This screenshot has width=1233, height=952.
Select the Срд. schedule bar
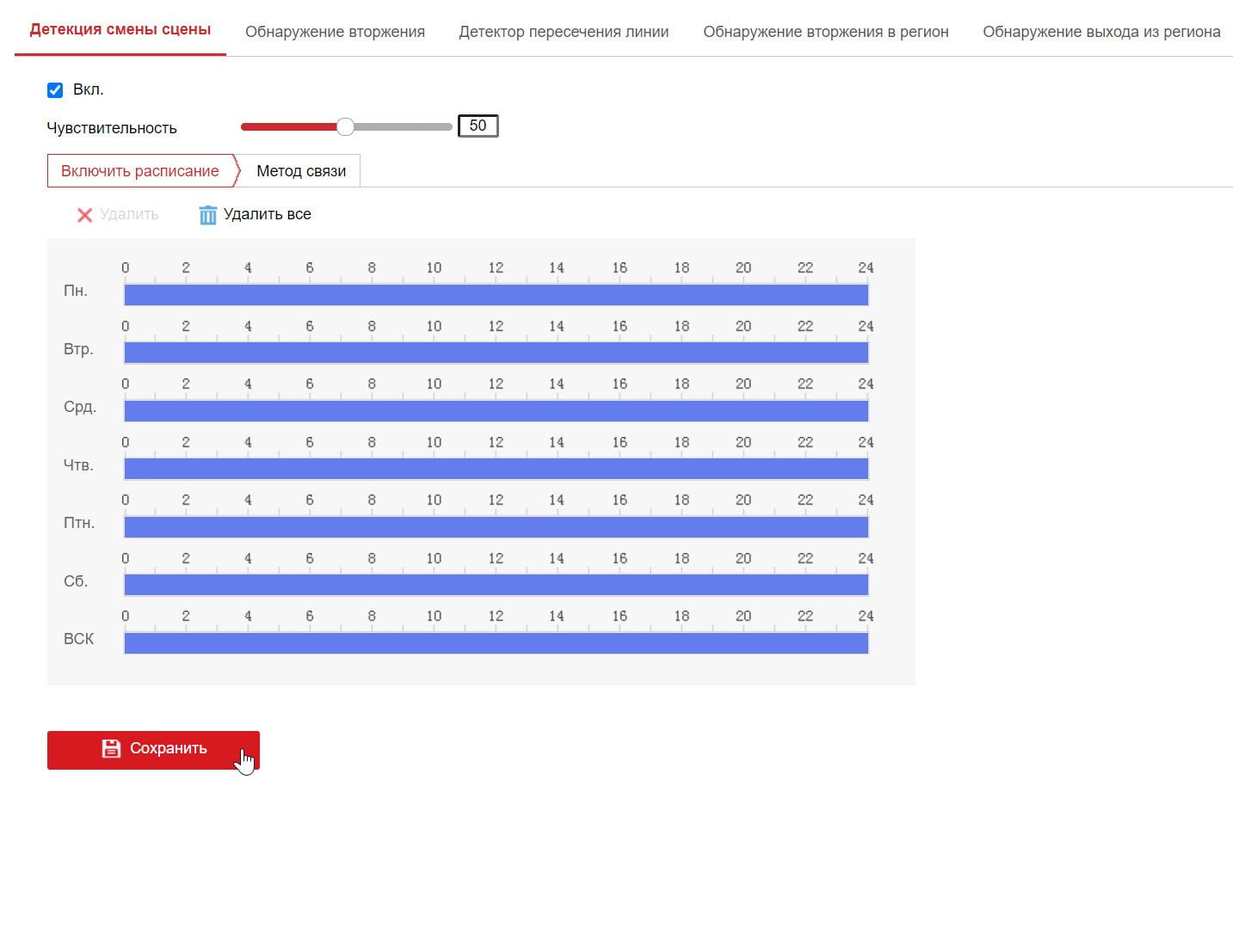(496, 411)
